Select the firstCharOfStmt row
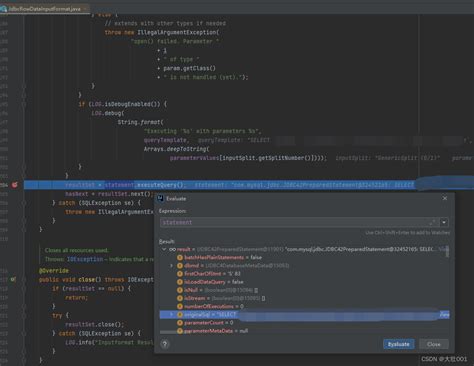 [304, 274]
